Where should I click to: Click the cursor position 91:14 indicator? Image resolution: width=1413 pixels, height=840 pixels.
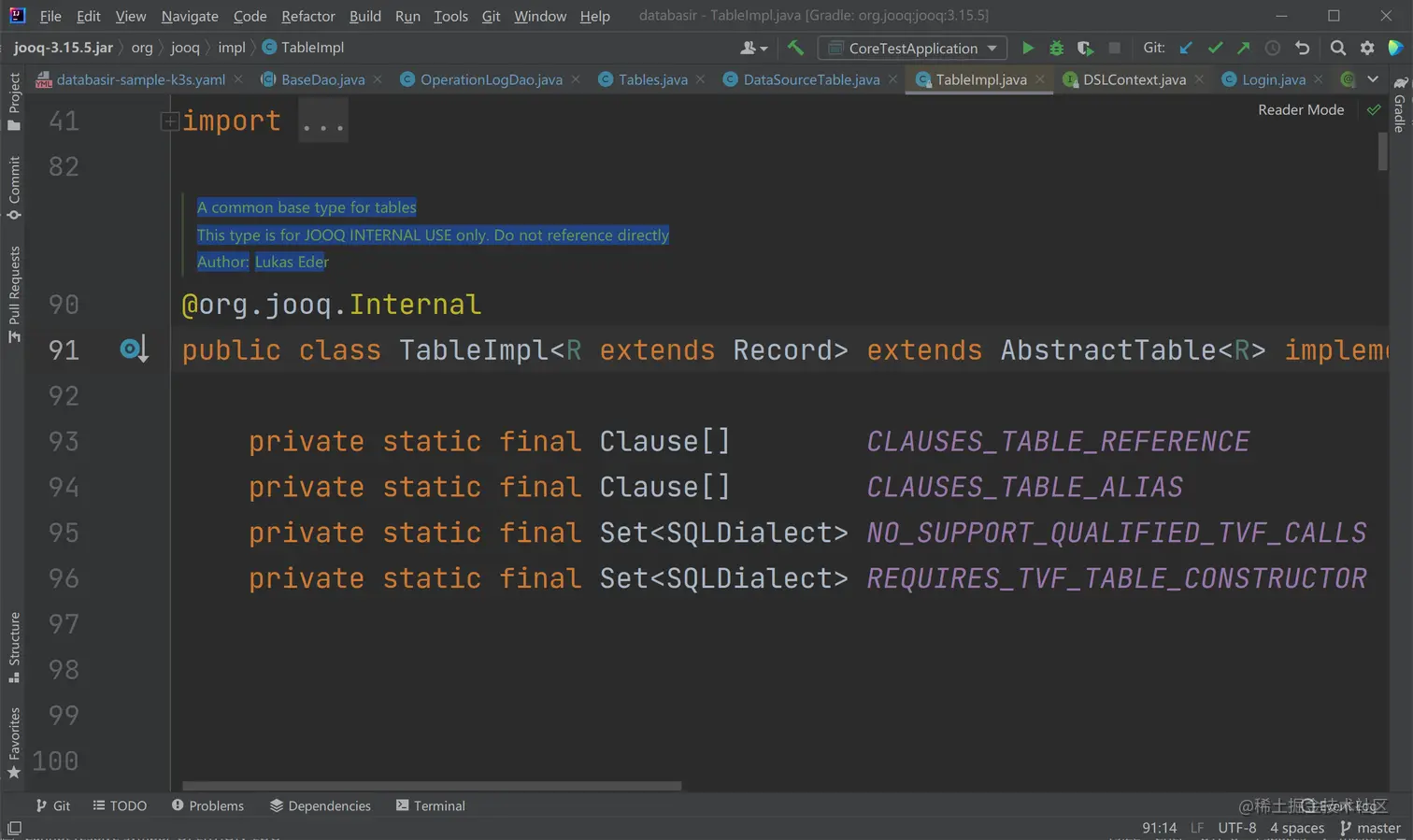[1160, 828]
